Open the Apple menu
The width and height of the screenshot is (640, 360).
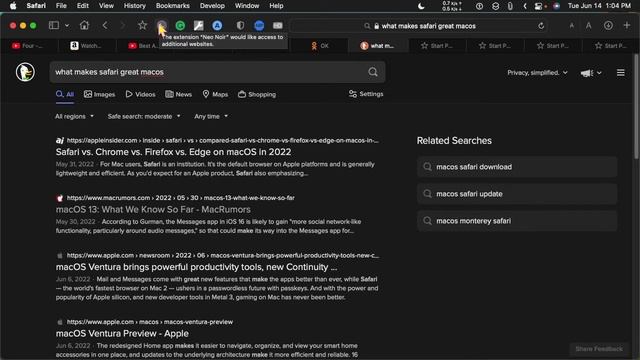click(x=13, y=6)
